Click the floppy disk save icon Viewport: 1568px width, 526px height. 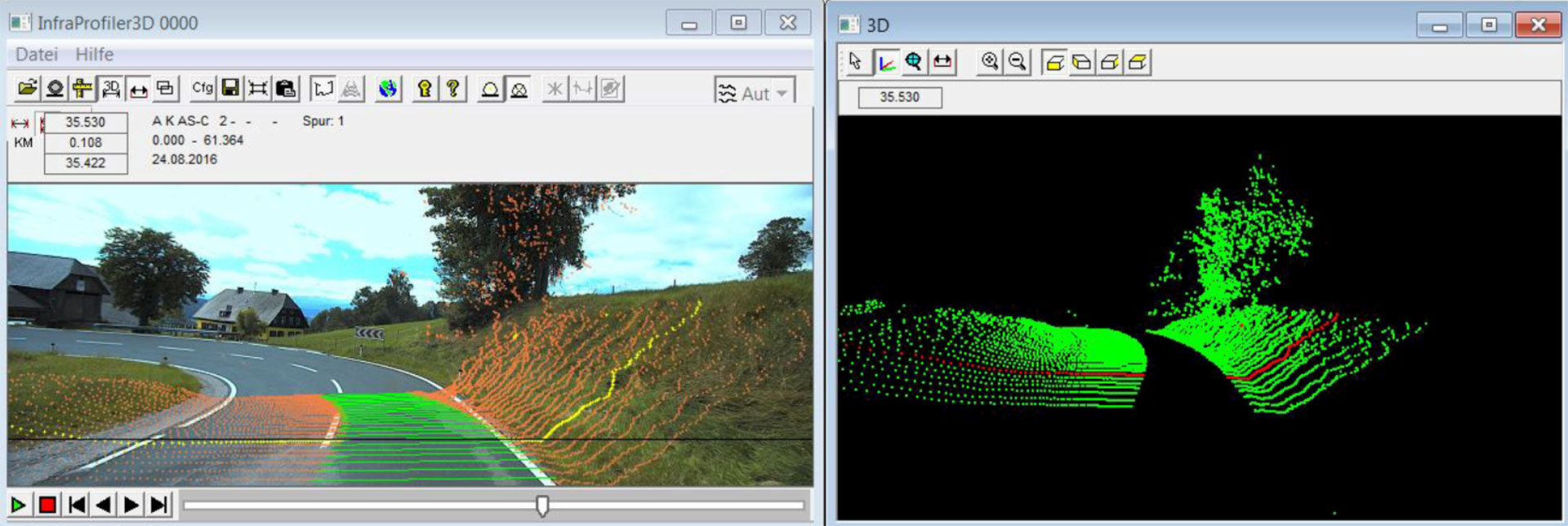point(230,88)
